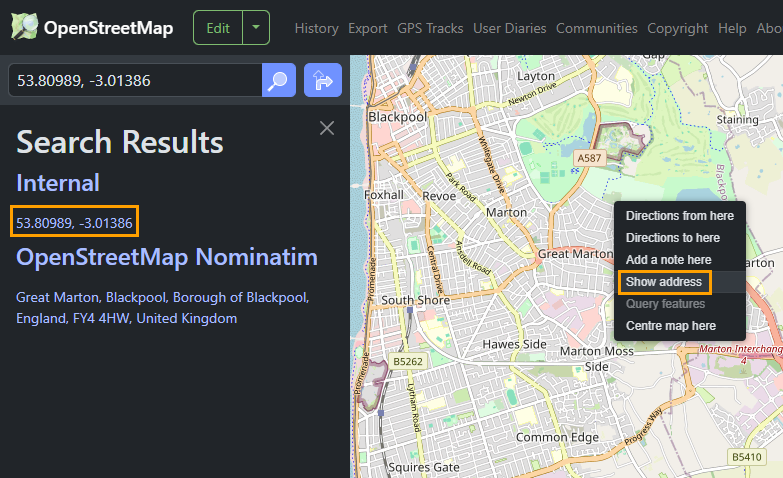Click the Marton Moss Side label
The height and width of the screenshot is (478, 783).
pyautogui.click(x=597, y=359)
